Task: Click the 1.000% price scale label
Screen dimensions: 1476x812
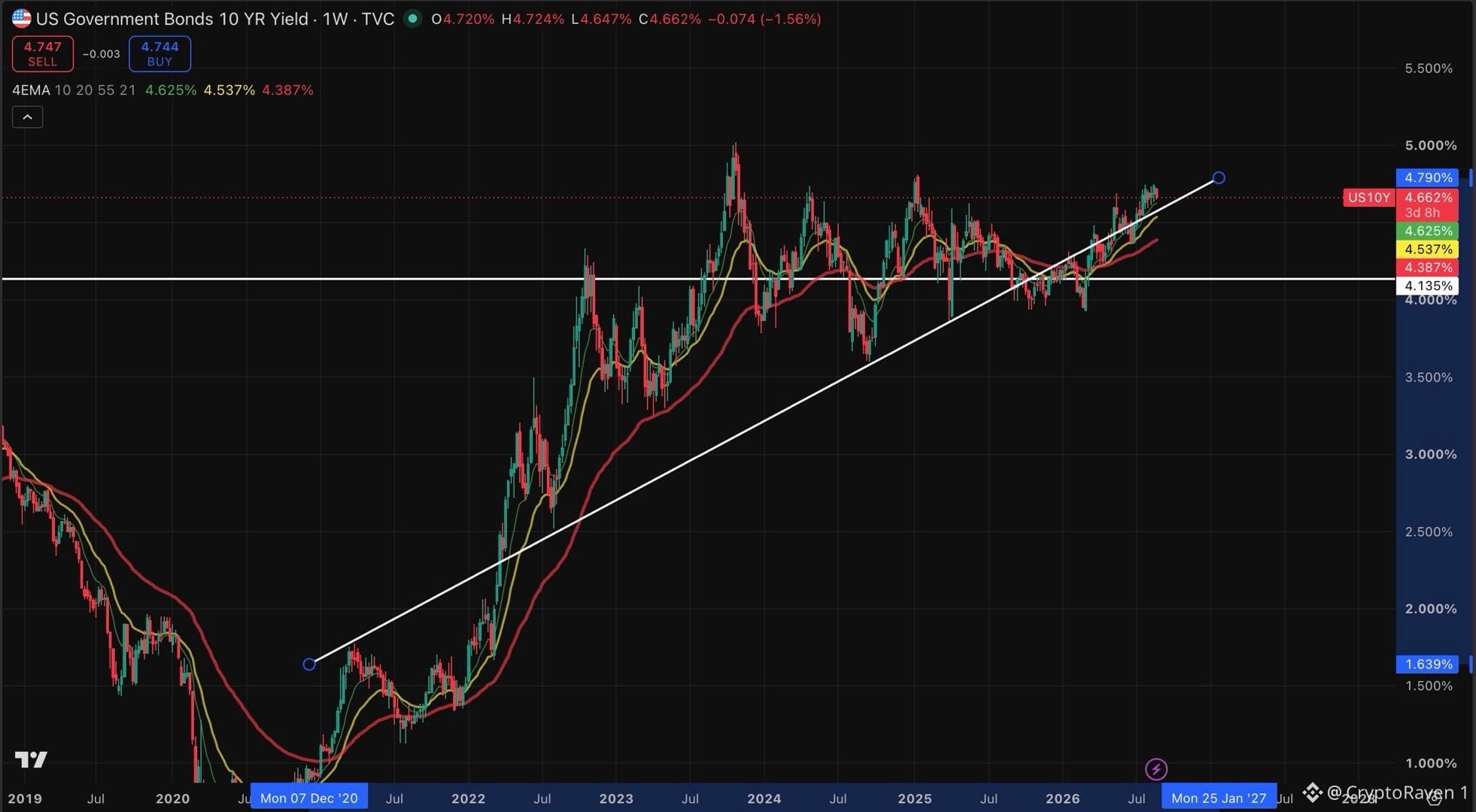Action: [x=1430, y=763]
